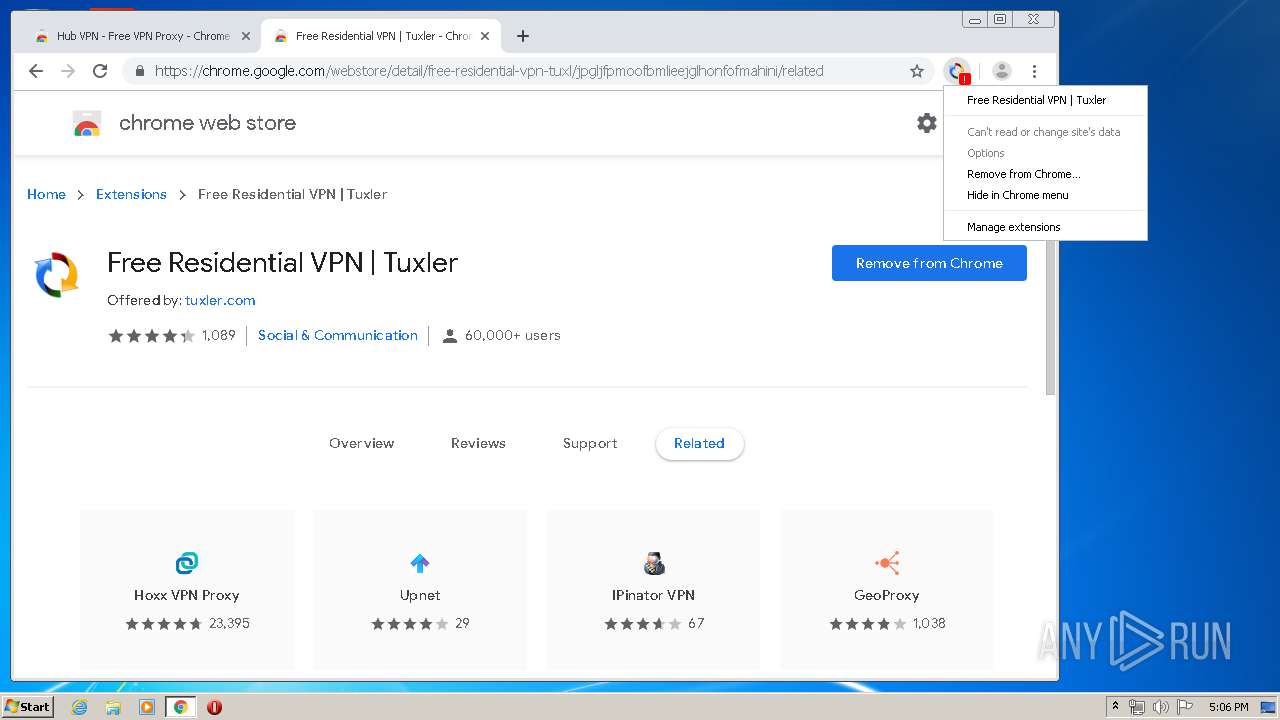The height and width of the screenshot is (720, 1280).
Task: Open a new browser tab
Action: [522, 36]
